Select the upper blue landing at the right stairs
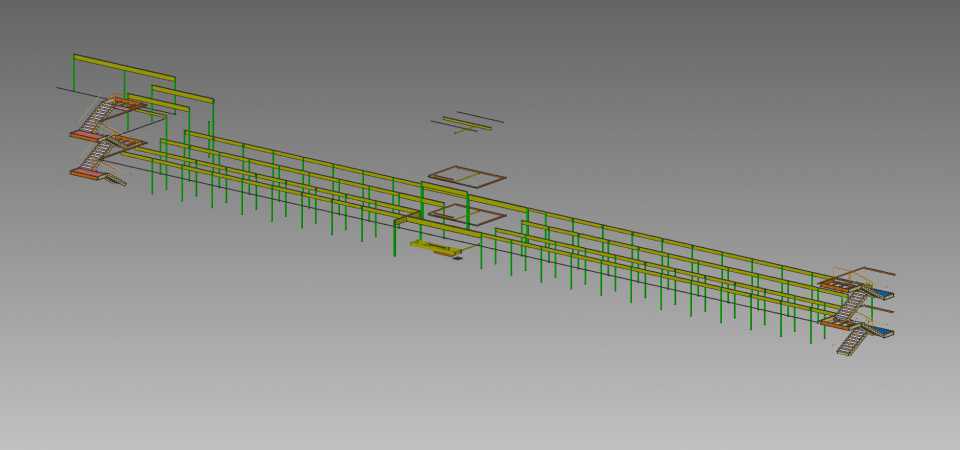 882,295
